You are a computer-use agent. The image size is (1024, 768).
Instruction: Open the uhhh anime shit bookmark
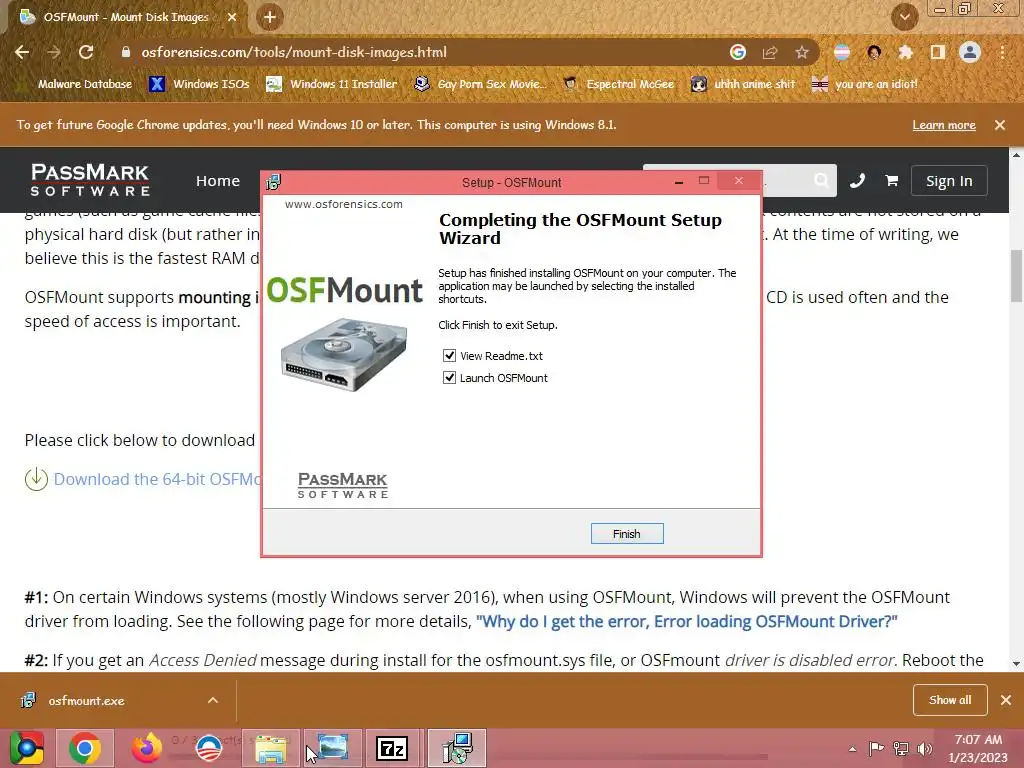[x=744, y=84]
